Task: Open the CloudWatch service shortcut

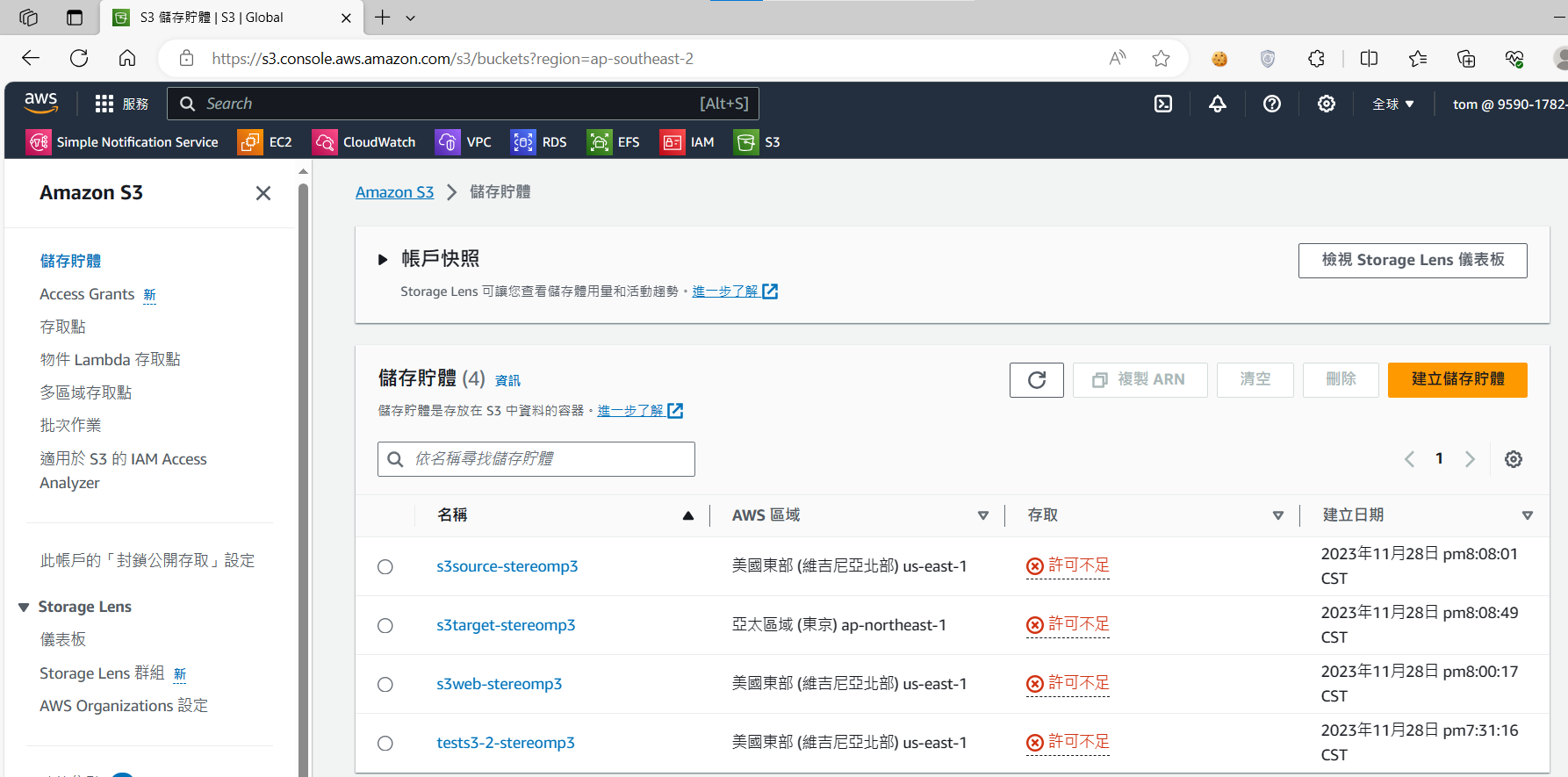Action: pyautogui.click(x=364, y=141)
